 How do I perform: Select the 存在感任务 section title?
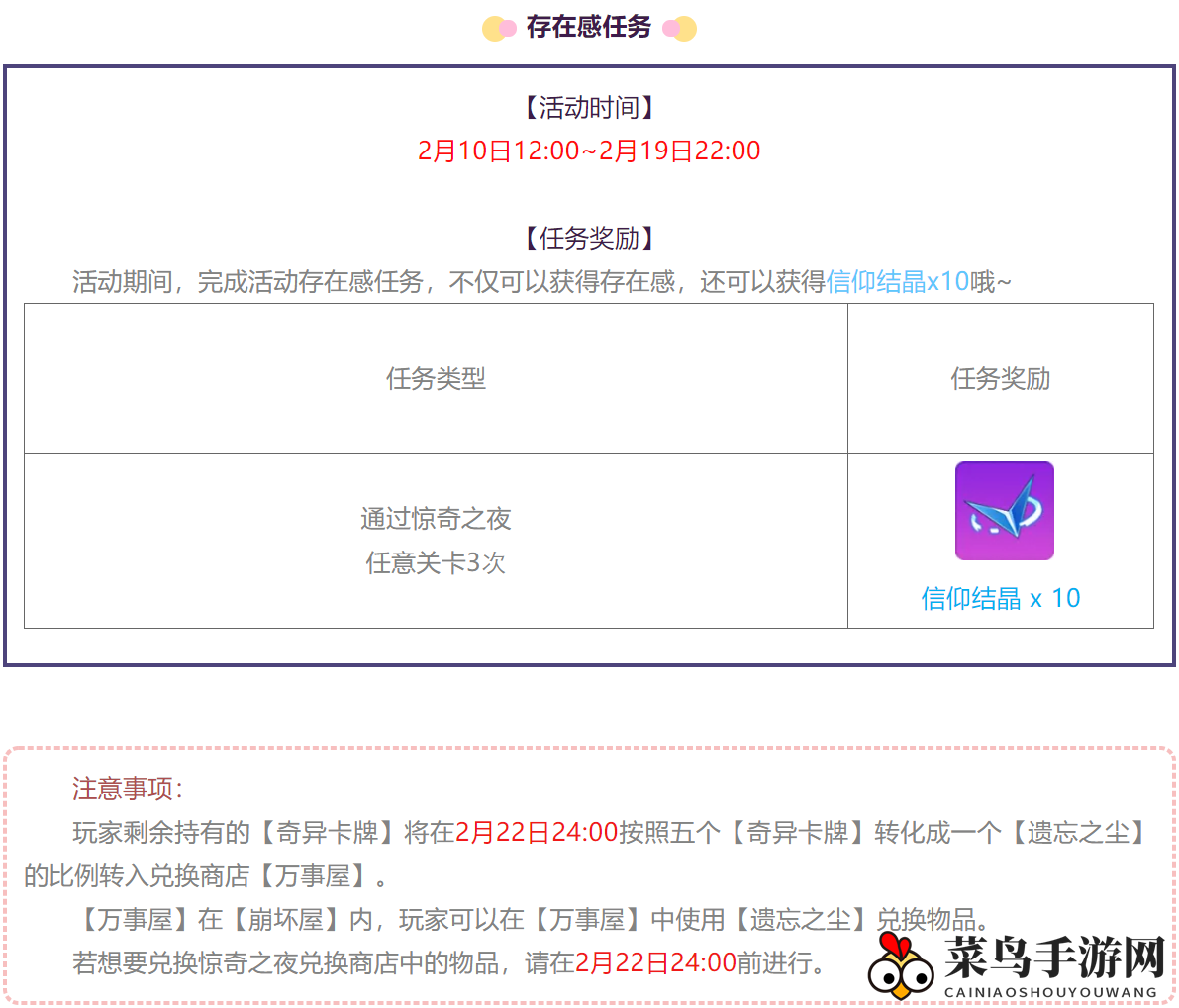point(589,27)
